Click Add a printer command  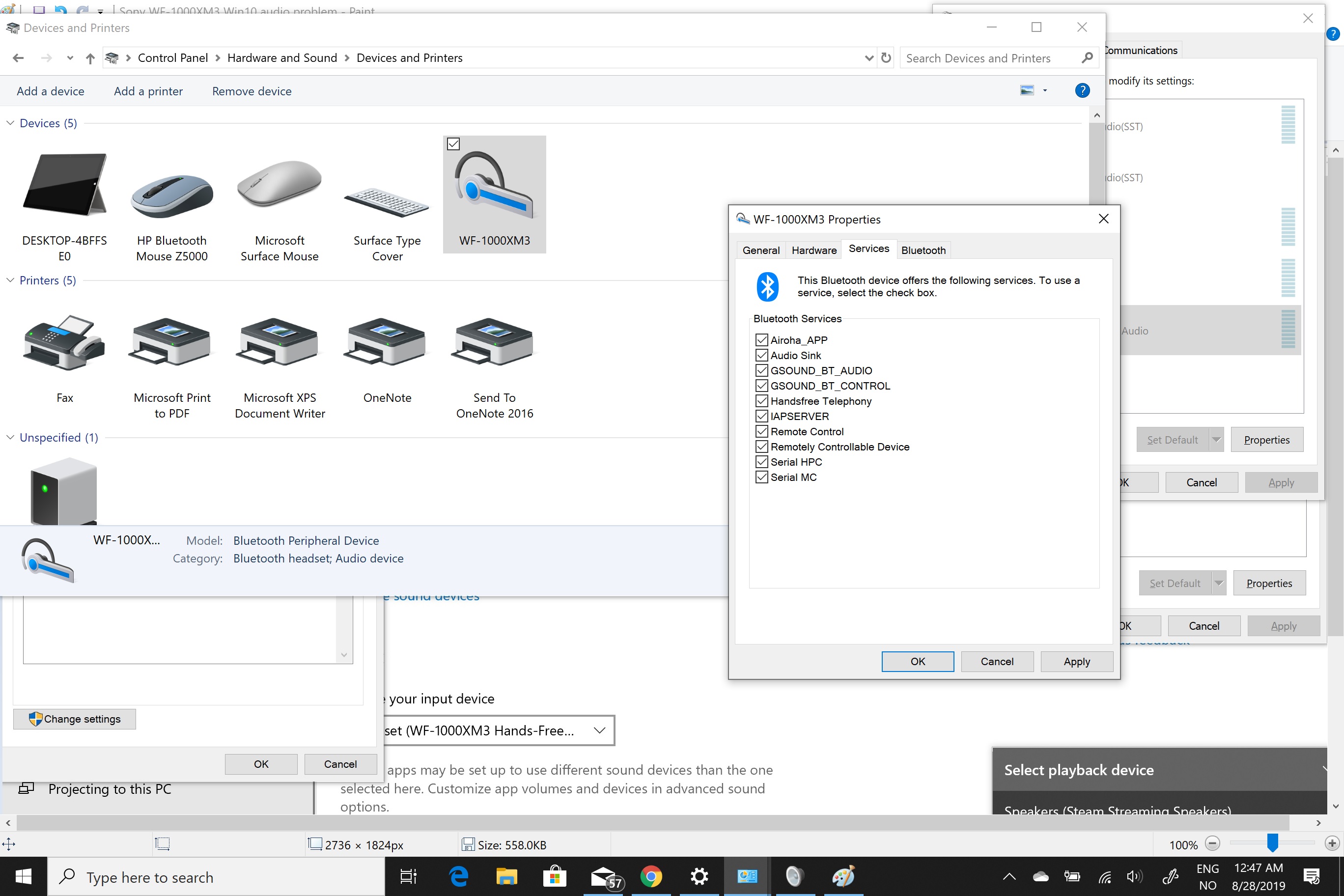pyautogui.click(x=148, y=91)
